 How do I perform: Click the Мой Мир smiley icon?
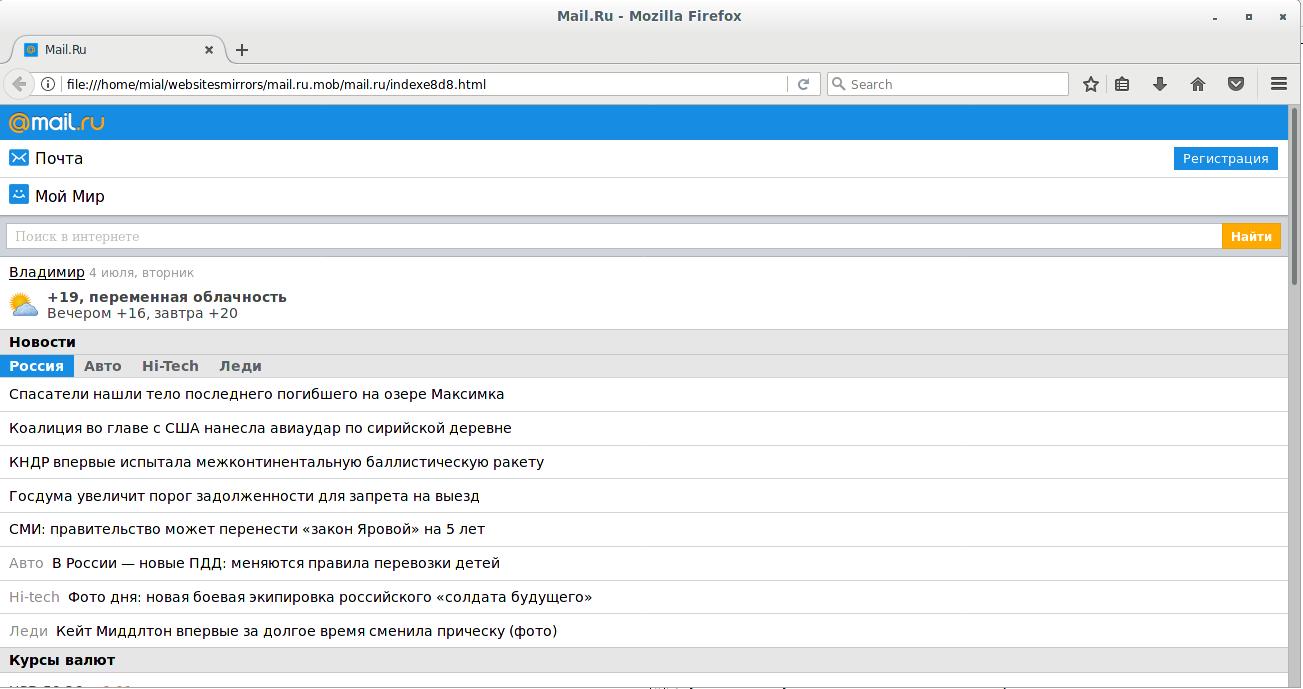(19, 195)
